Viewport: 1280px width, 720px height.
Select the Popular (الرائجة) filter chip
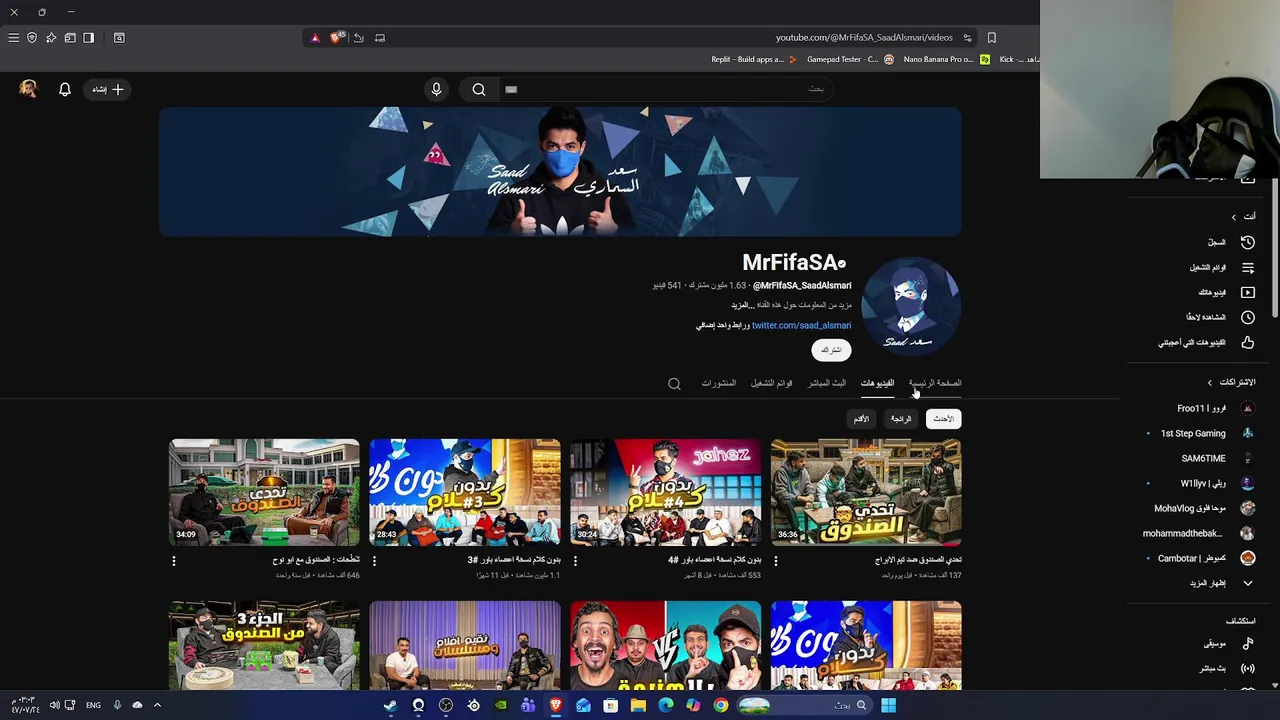click(x=901, y=419)
